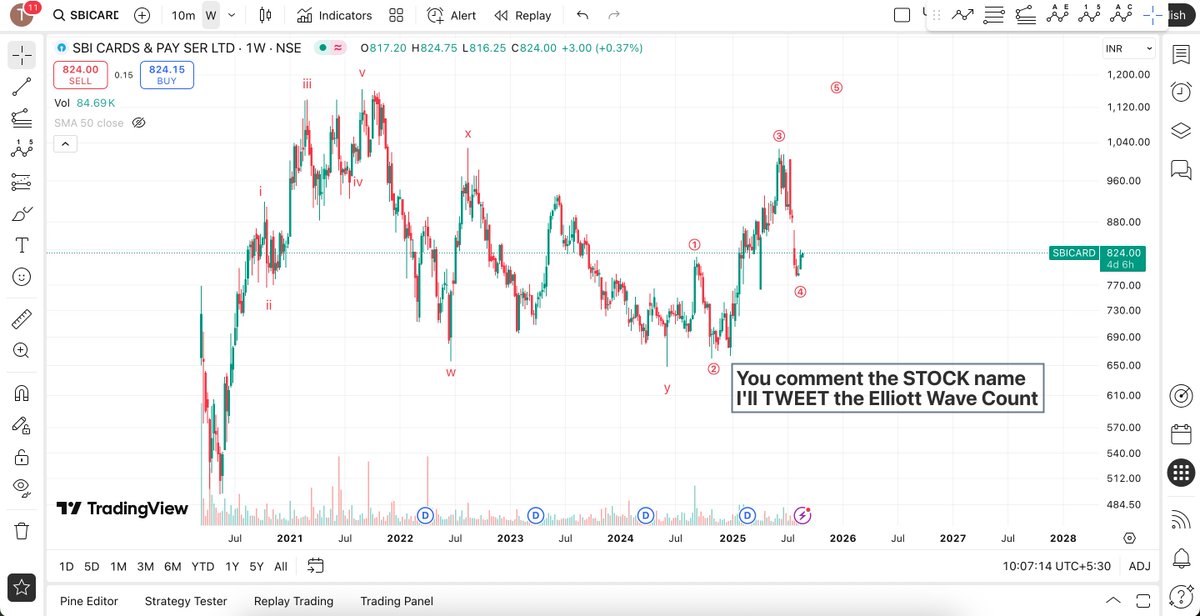Select the forecasting and measurement tools icon
The height and width of the screenshot is (616, 1200).
click(x=22, y=182)
